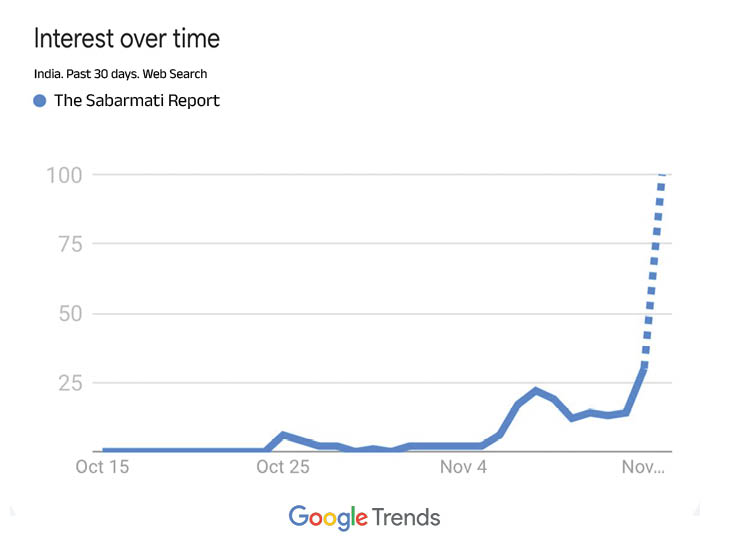Click the 75 y-axis label
This screenshot has height=544, width=730.
pyautogui.click(x=68, y=244)
